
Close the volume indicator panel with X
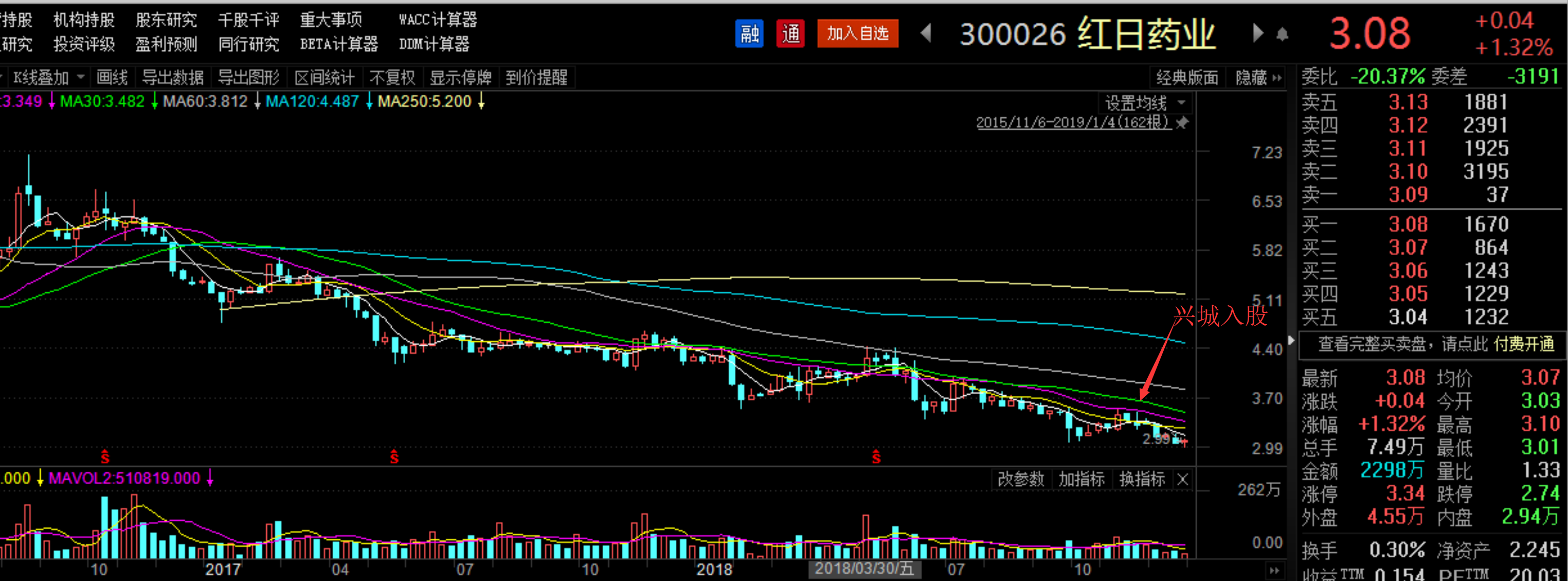pos(1183,480)
